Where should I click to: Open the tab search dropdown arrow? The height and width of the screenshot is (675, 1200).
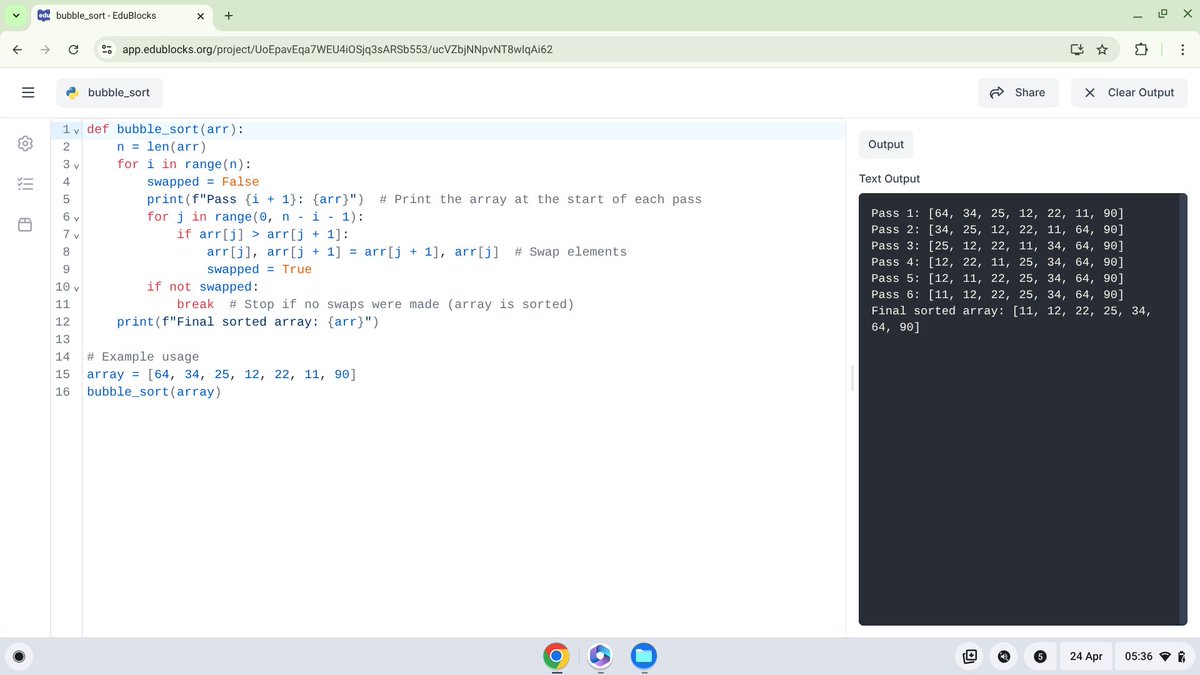point(14,15)
